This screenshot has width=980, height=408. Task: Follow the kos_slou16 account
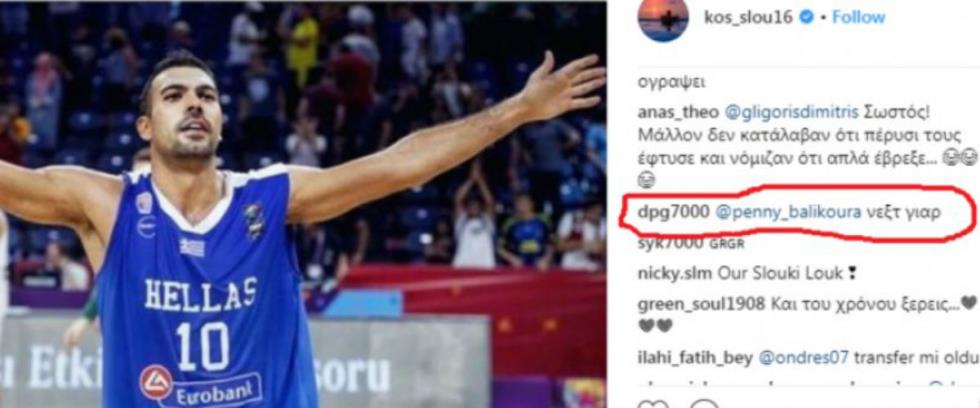[x=858, y=17]
